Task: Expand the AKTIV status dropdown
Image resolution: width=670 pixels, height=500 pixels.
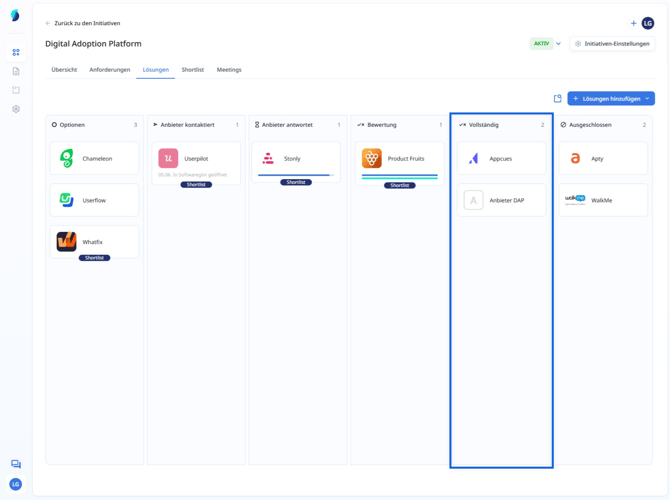Action: point(558,44)
